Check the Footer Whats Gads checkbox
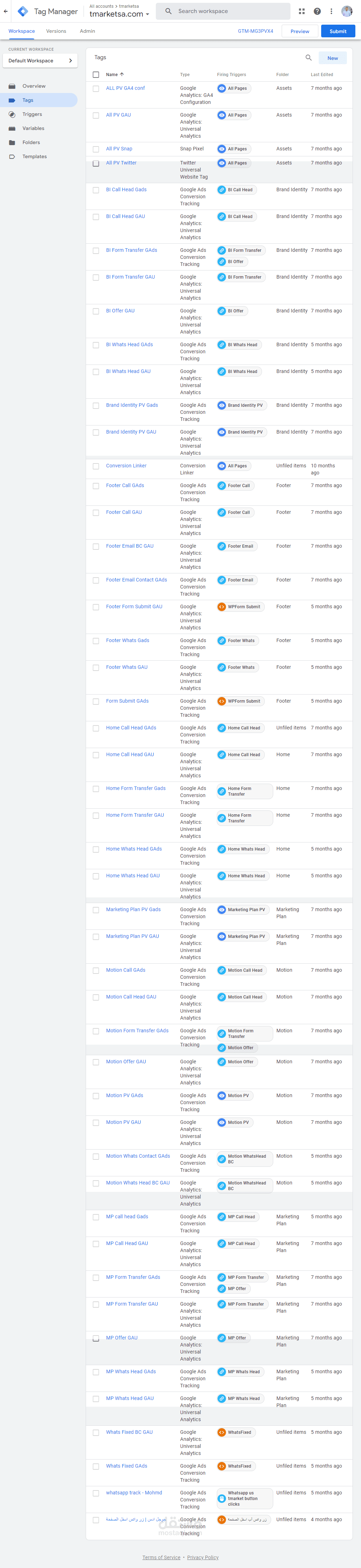Viewport: 361px width, 1568px height. click(96, 641)
